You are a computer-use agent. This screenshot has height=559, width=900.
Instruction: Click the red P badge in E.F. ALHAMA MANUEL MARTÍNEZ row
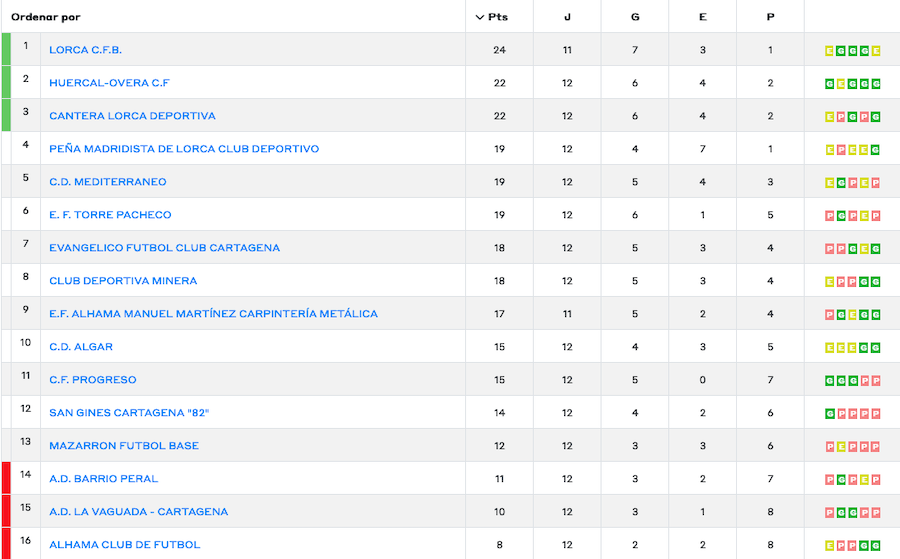[829, 315]
